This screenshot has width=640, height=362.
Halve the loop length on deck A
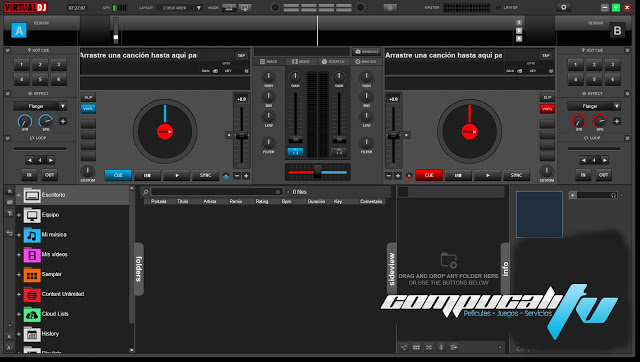(x=29, y=160)
